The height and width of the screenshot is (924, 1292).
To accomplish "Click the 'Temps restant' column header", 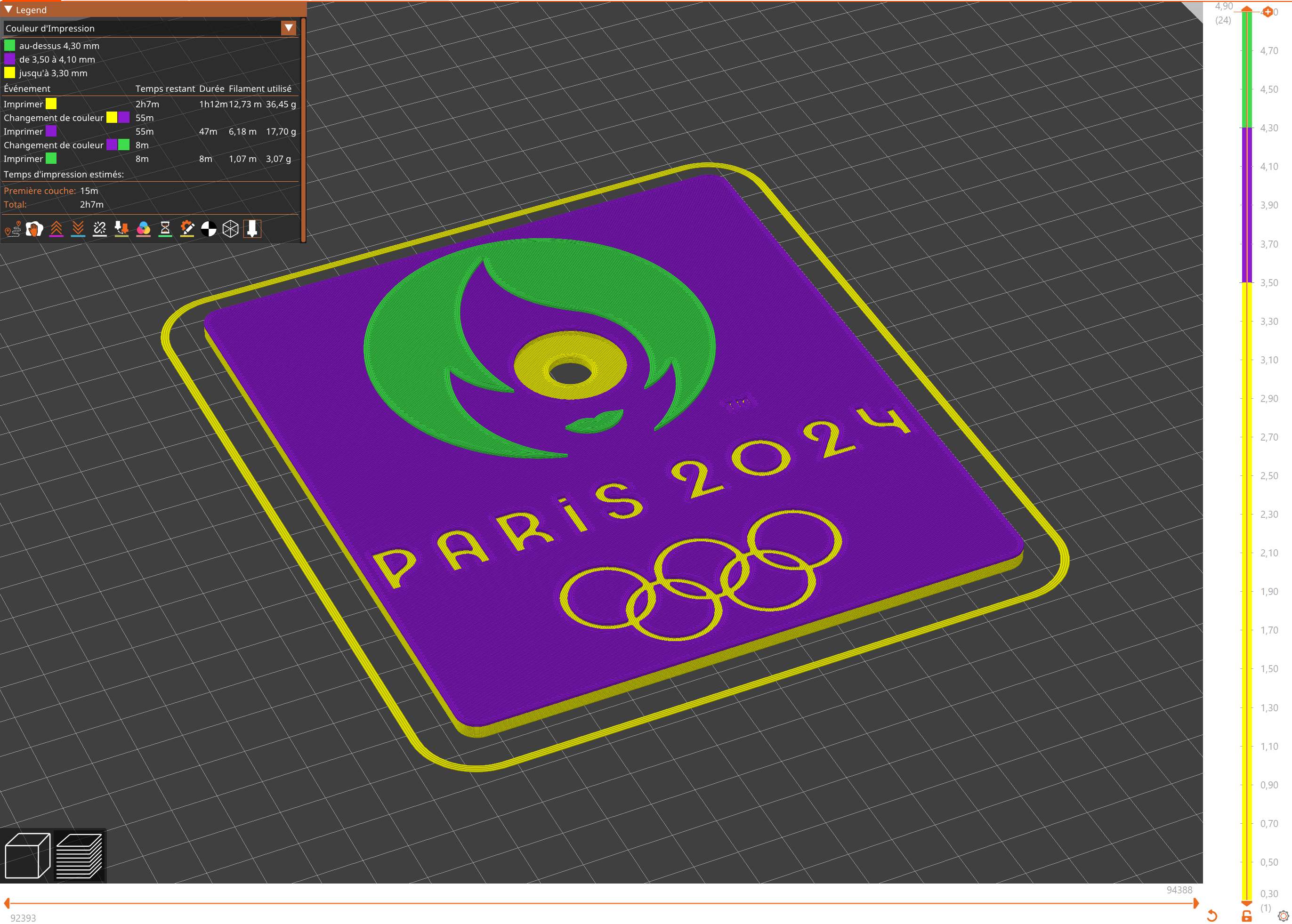I will pyautogui.click(x=165, y=89).
